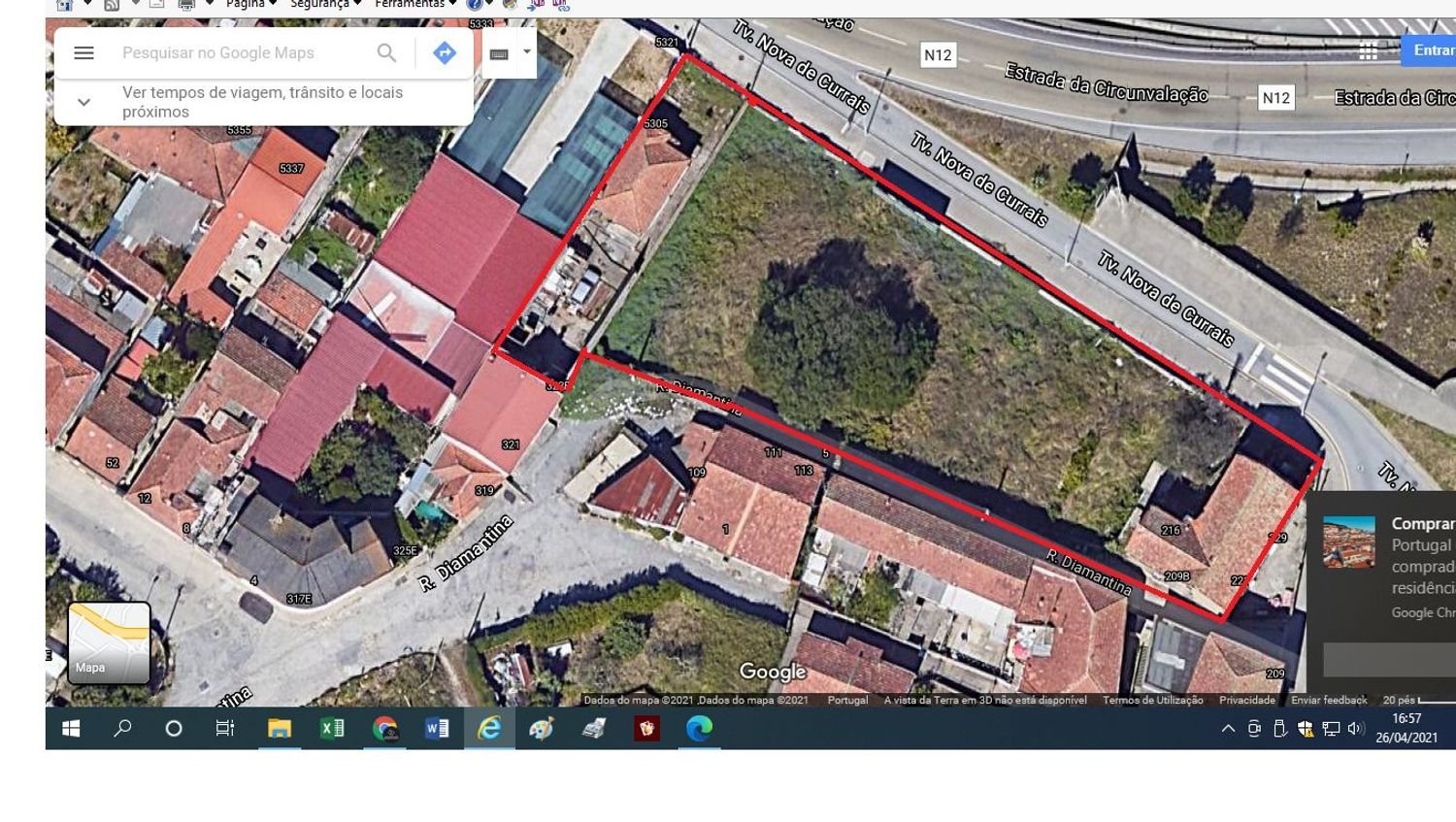Select the on-screen keyboard input icon

click(x=498, y=51)
